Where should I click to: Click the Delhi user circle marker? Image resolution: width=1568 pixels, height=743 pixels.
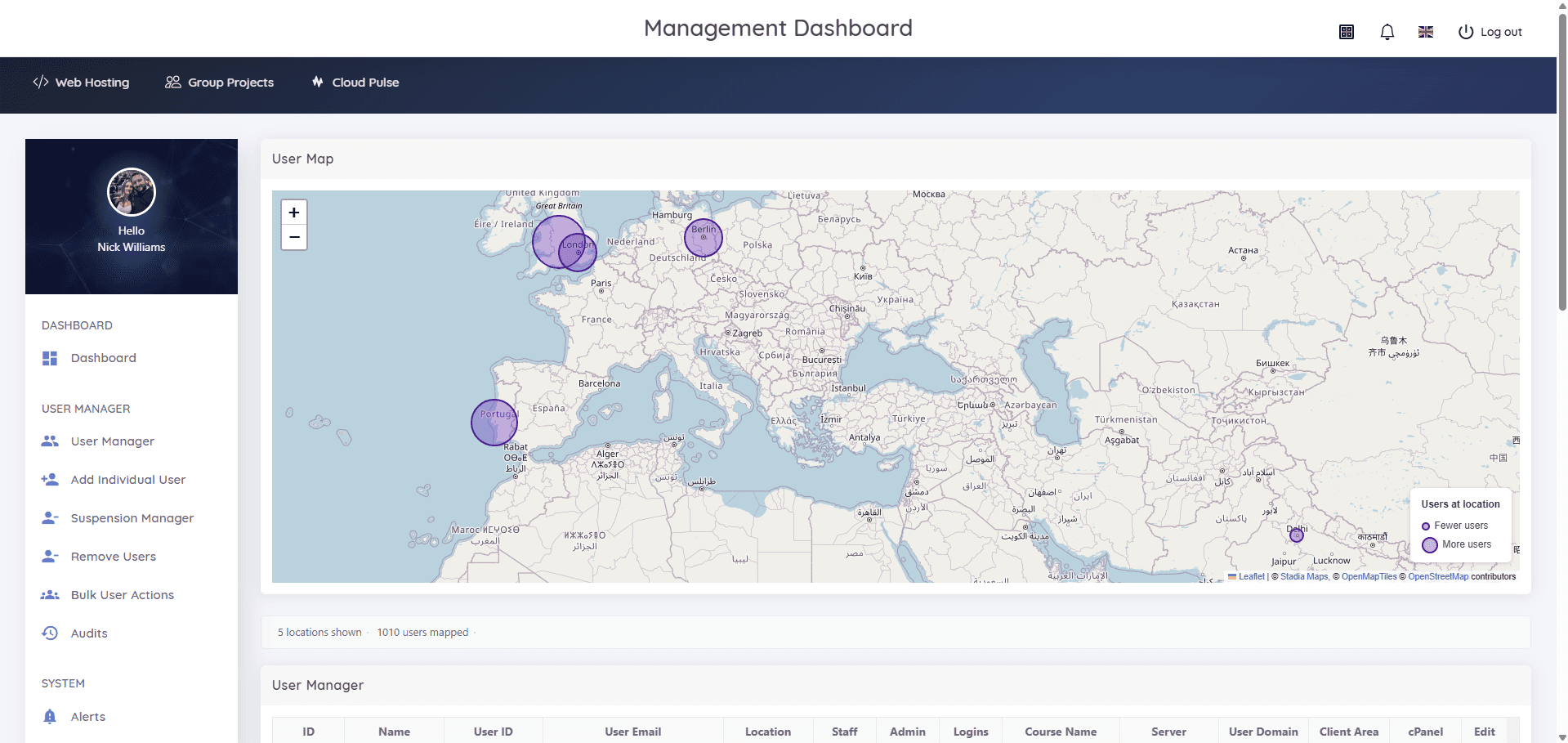(x=1296, y=535)
